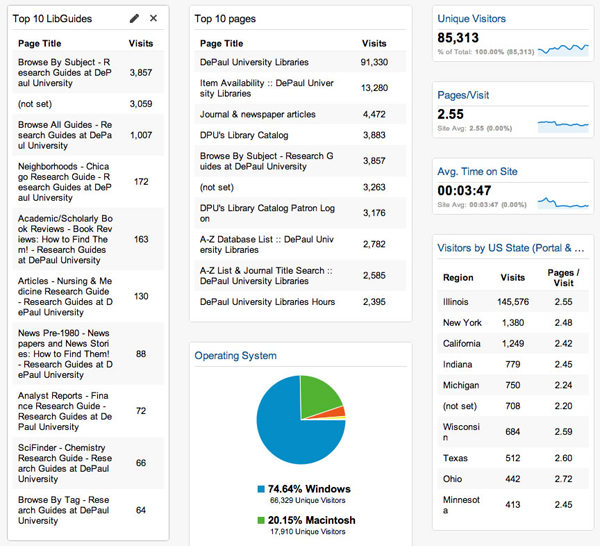600x546 pixels.
Task: Click the green Macintosh legend swatch
Action: (259, 520)
